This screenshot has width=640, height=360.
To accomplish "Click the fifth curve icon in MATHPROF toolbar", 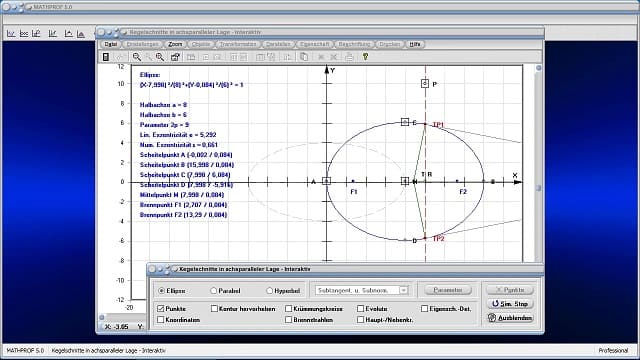I will [68, 34].
